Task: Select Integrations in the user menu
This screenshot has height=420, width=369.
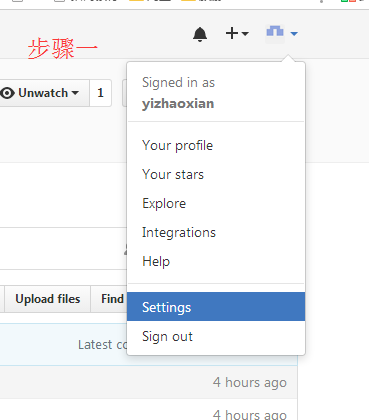Action: (x=216, y=233)
